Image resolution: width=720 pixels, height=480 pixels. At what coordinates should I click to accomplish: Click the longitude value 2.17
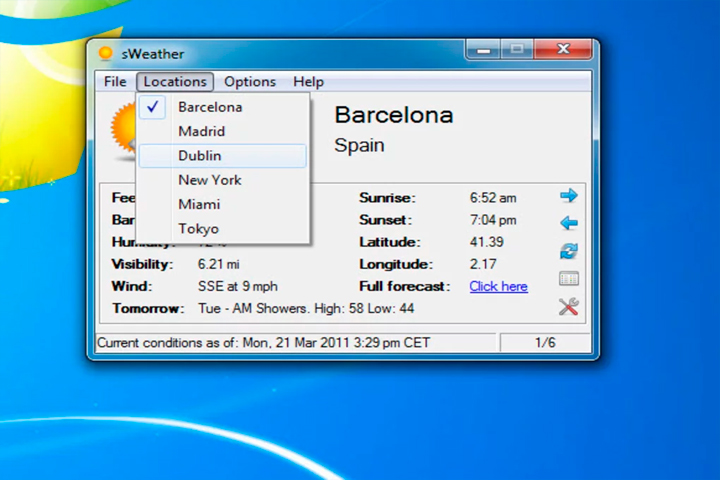(483, 264)
